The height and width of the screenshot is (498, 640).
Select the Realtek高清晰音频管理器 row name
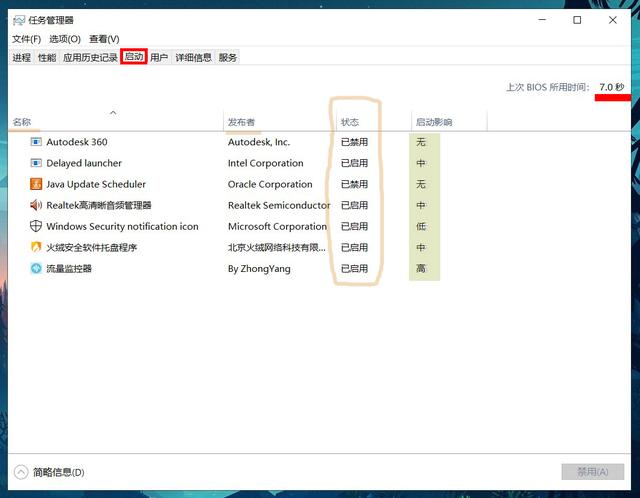pyautogui.click(x=99, y=205)
